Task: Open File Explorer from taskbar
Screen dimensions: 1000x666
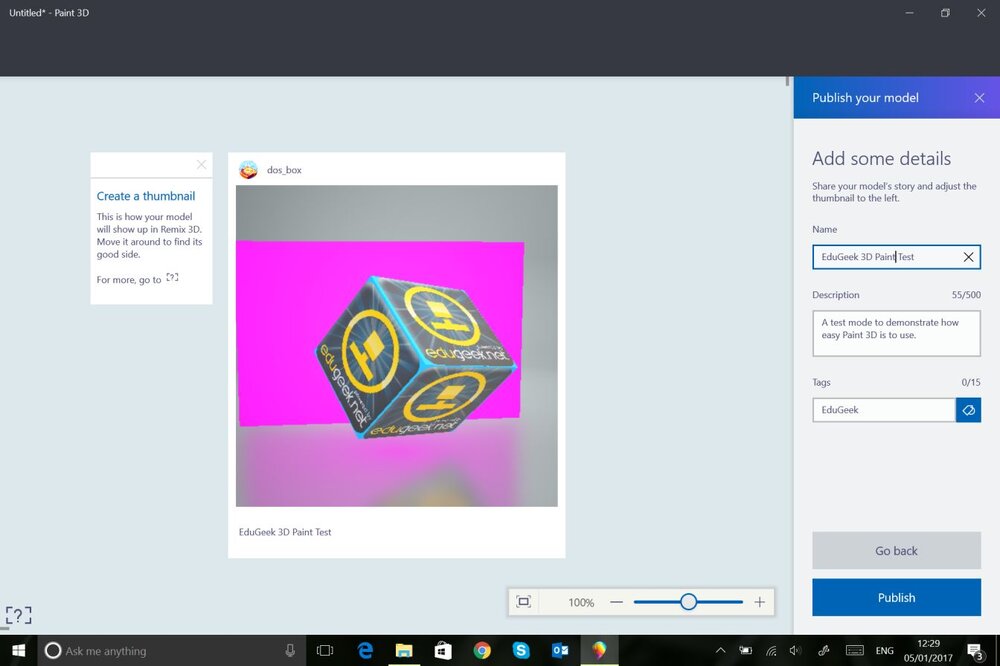Action: click(404, 651)
